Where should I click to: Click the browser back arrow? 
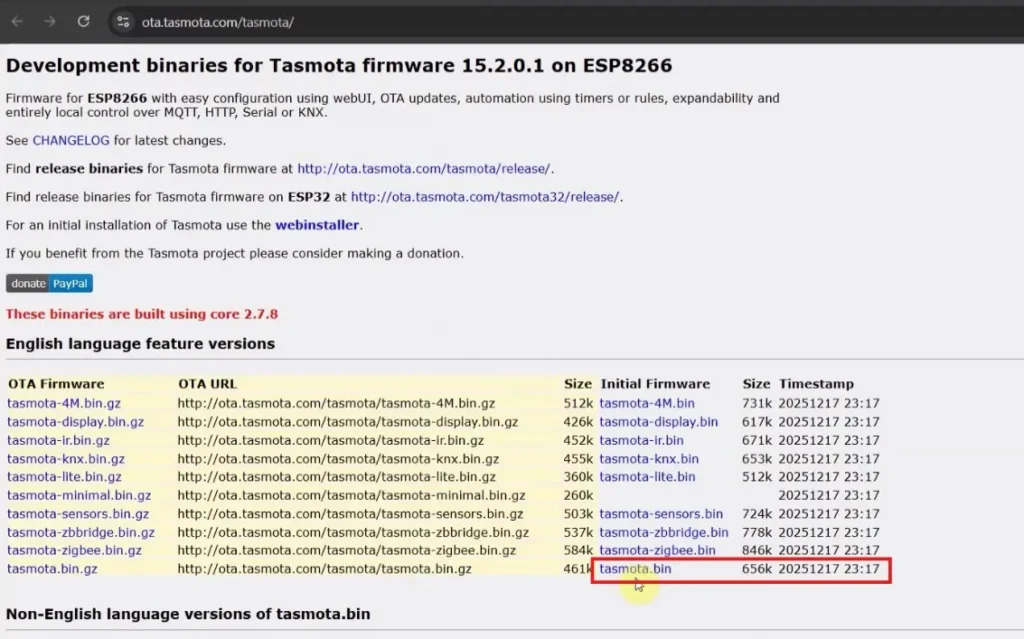coord(16,21)
